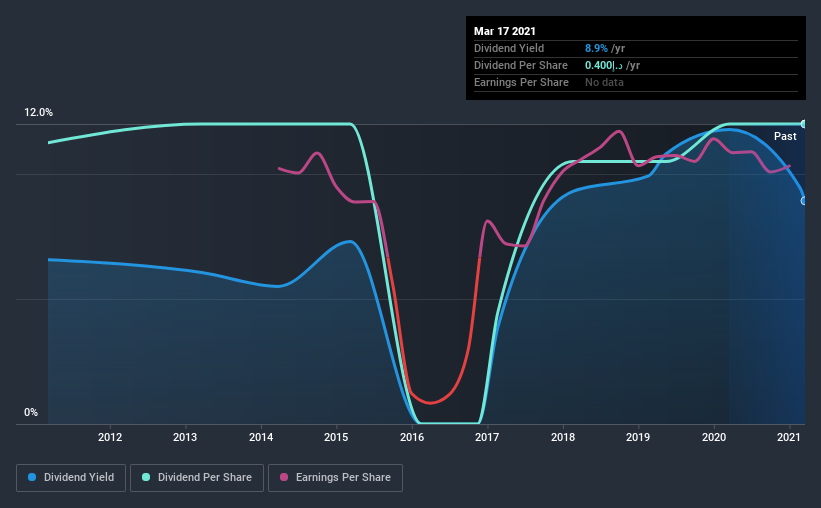Click the 2014 x-axis label
Image resolution: width=821 pixels, height=508 pixels.
(261, 437)
